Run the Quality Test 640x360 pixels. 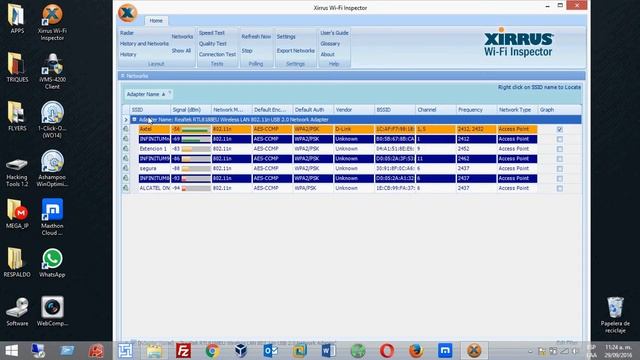click(213, 44)
